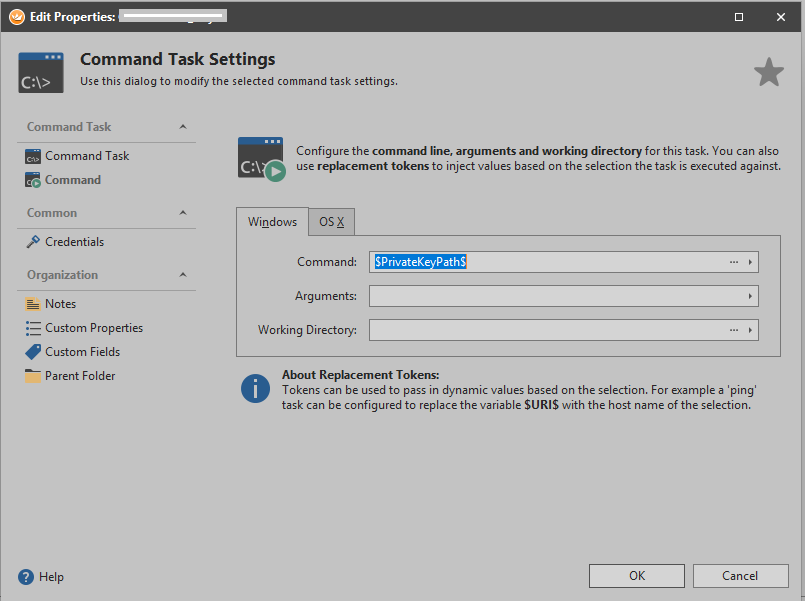805x601 pixels.
Task: Click the favorite star icon
Action: pyautogui.click(x=768, y=72)
